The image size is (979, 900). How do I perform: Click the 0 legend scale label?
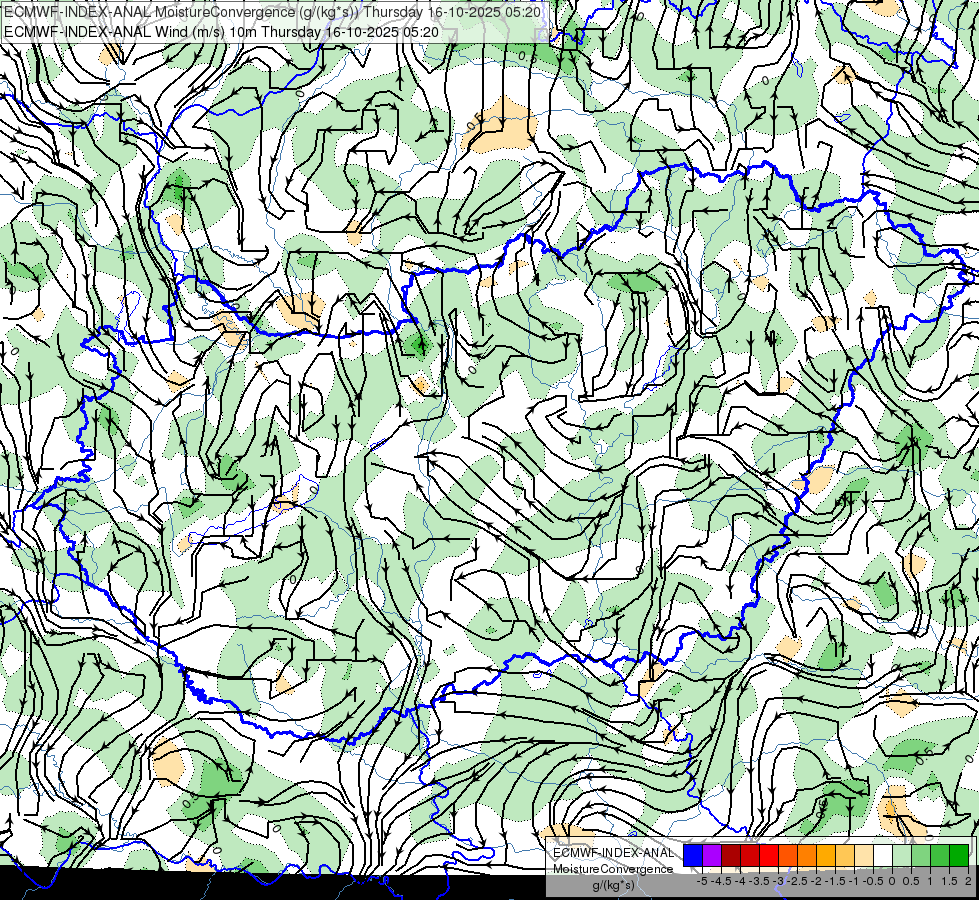(892, 881)
